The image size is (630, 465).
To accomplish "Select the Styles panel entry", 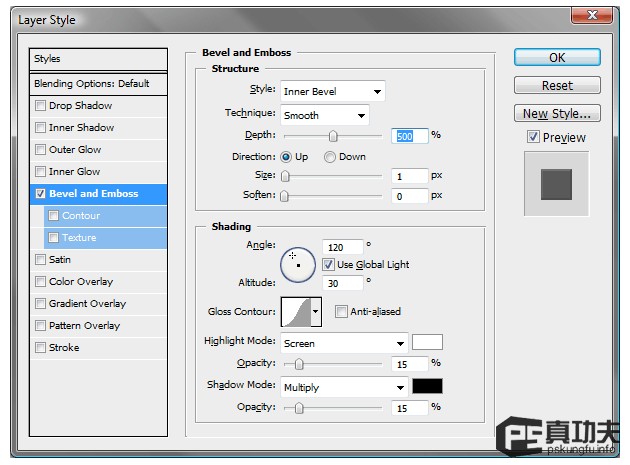I will point(98,59).
